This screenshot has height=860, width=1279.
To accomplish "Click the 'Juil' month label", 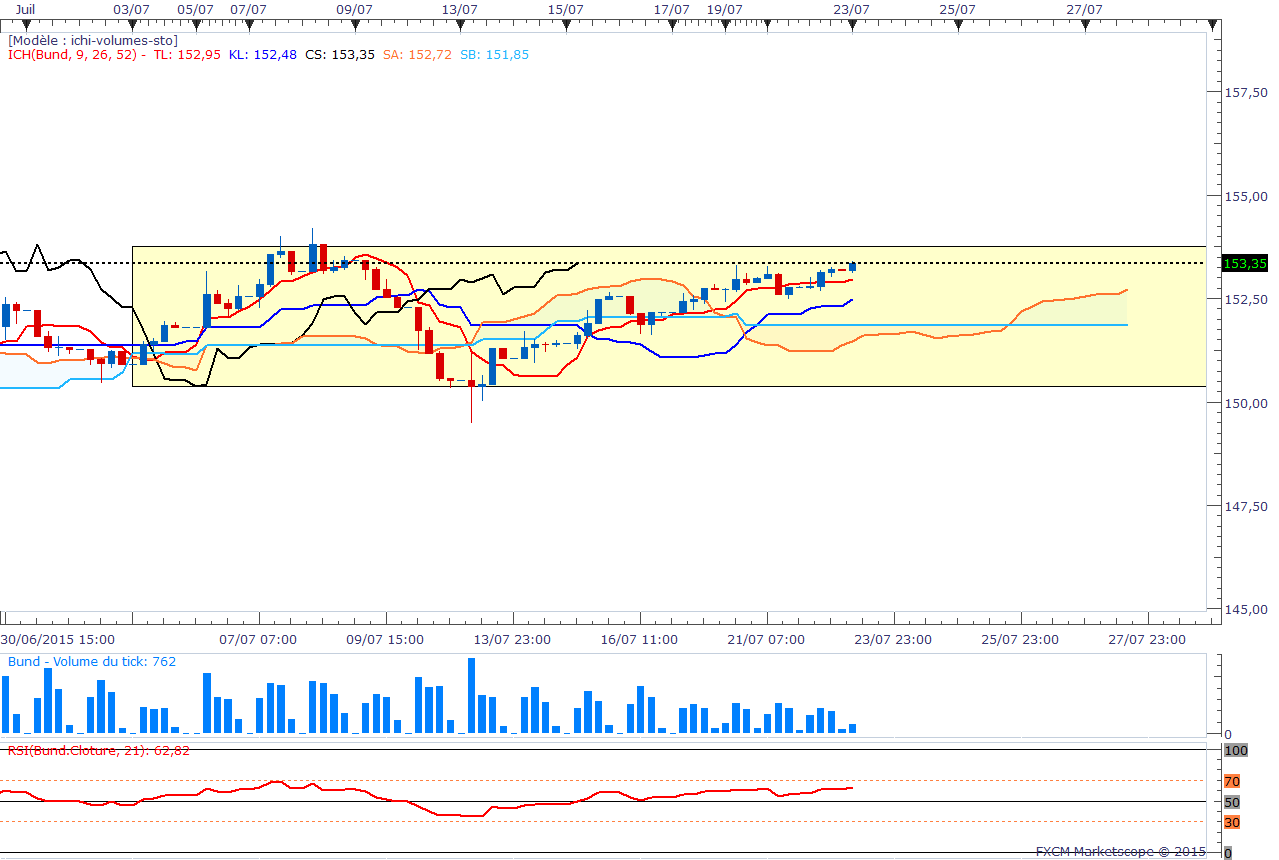I will point(28,9).
